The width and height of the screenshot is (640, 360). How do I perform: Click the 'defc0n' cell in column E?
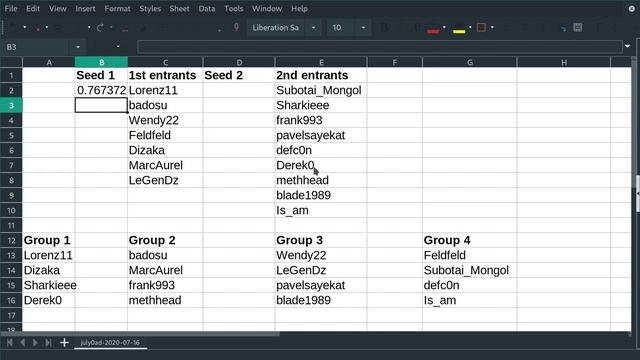point(321,150)
